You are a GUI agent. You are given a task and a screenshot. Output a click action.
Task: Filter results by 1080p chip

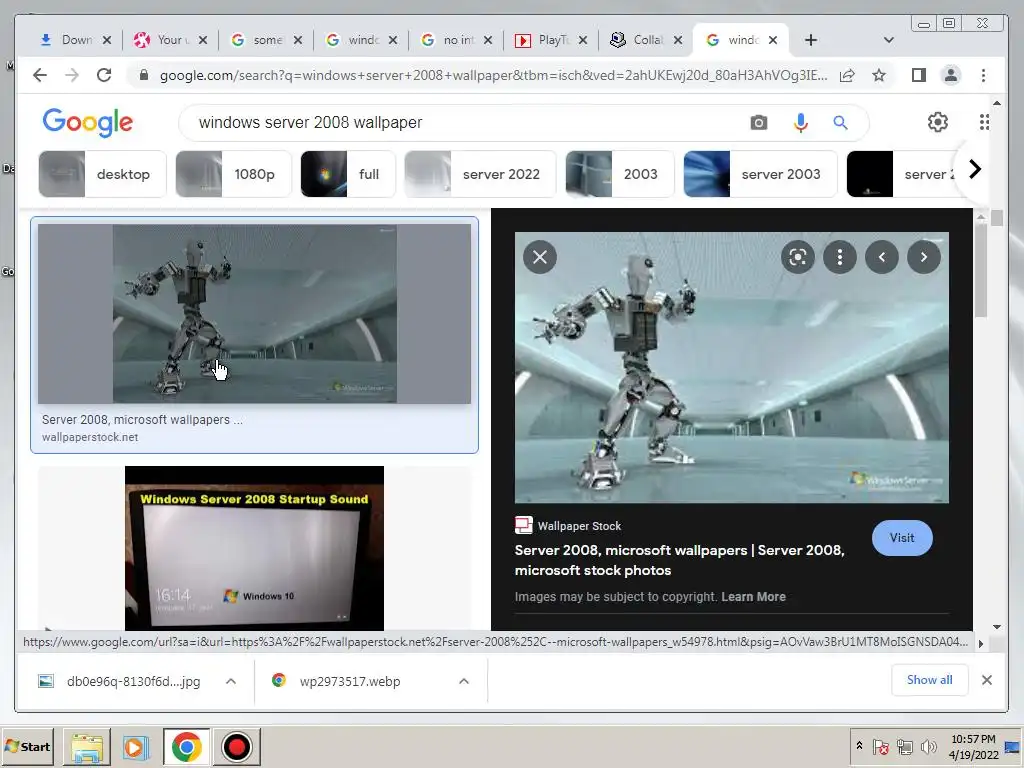[233, 174]
